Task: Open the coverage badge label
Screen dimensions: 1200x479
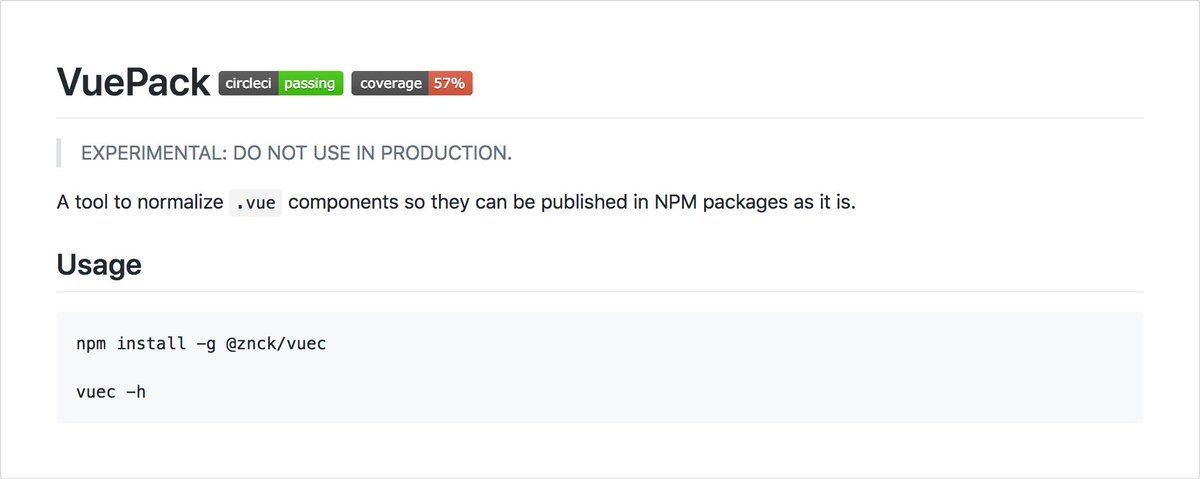Action: pos(390,83)
